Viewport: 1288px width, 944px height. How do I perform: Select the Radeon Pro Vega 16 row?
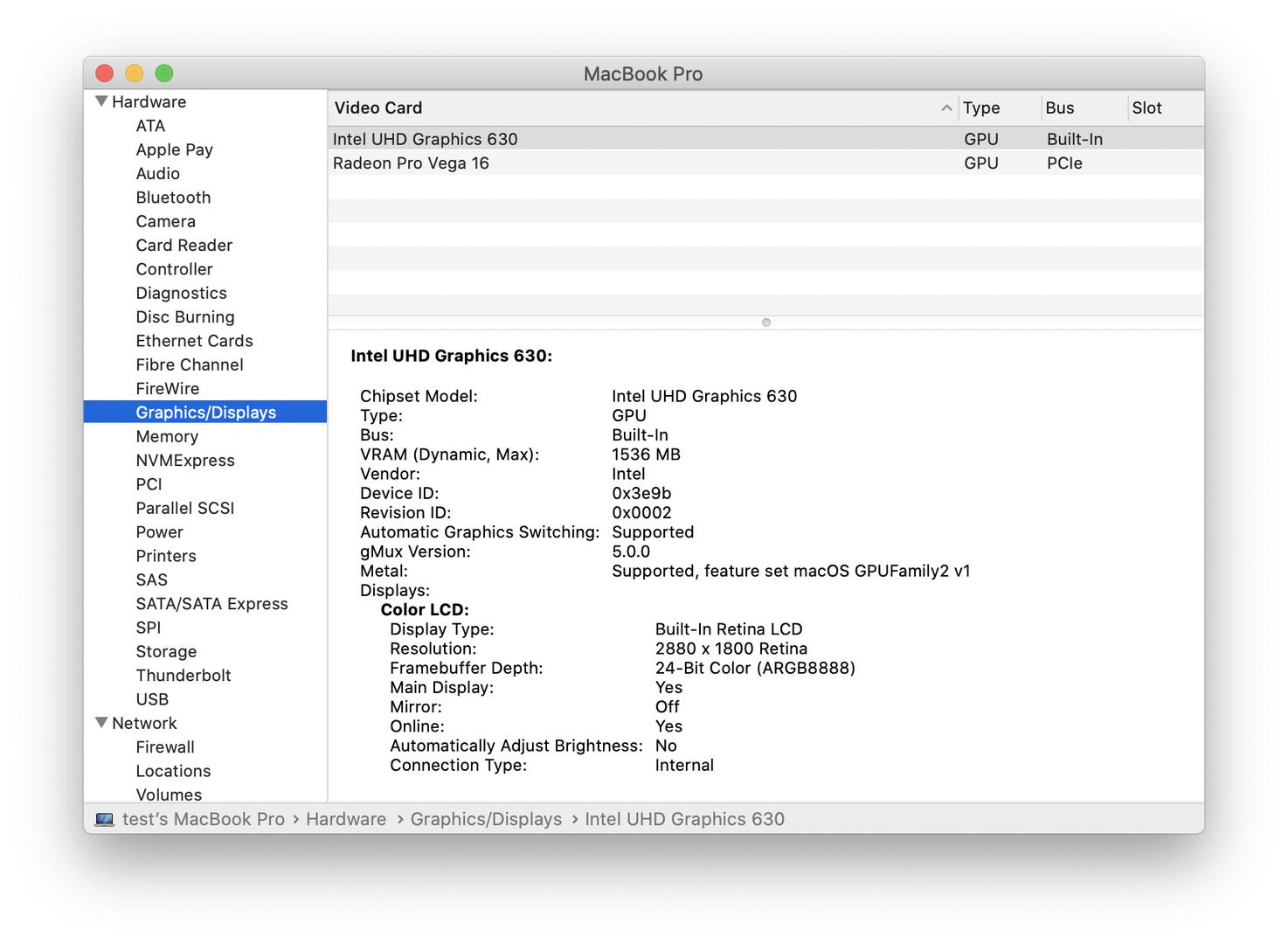pos(765,163)
